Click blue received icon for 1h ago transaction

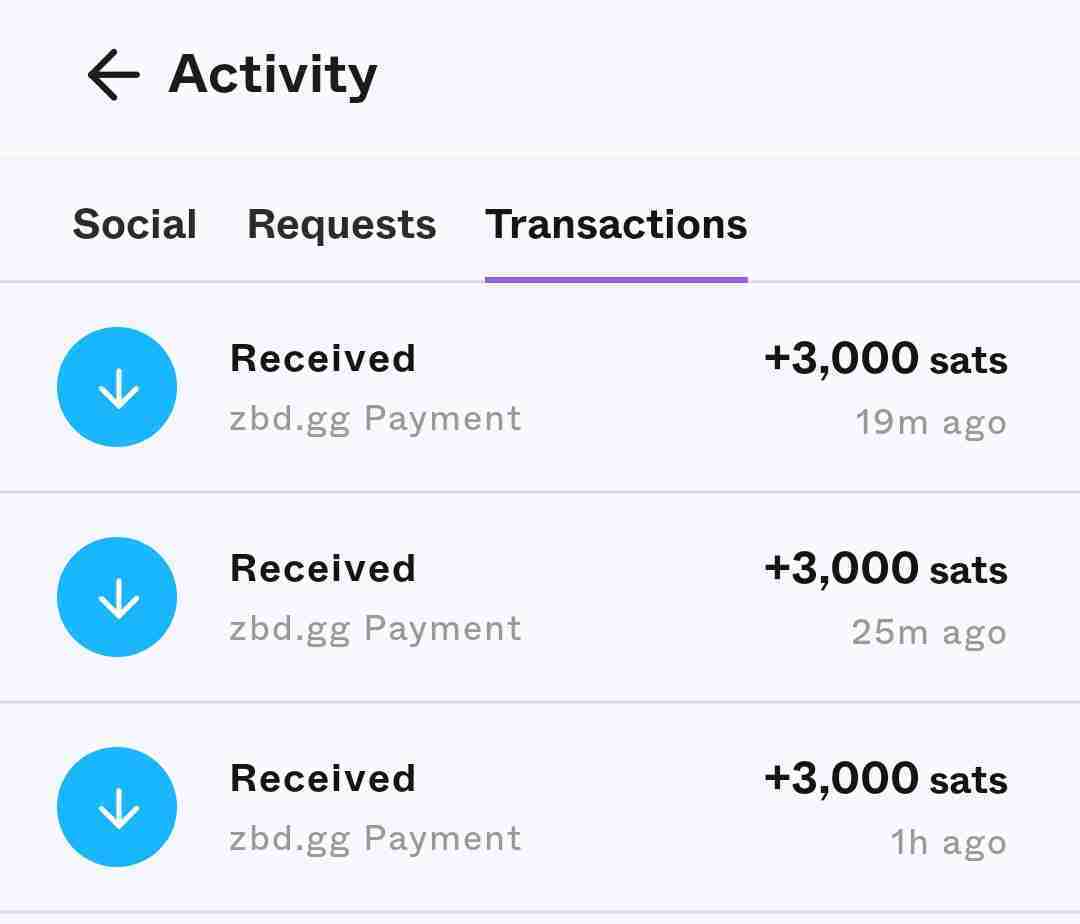point(117,807)
